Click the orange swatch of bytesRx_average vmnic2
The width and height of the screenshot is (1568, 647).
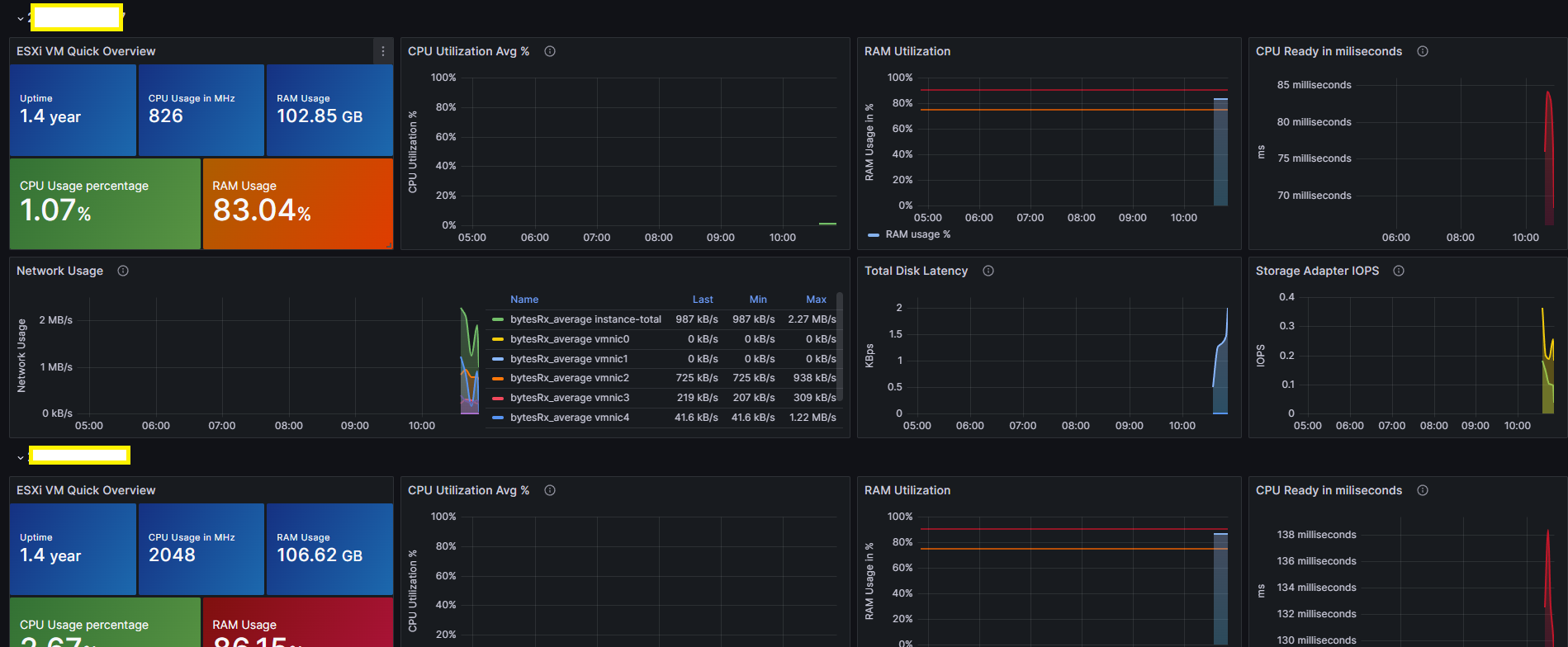[x=498, y=378]
